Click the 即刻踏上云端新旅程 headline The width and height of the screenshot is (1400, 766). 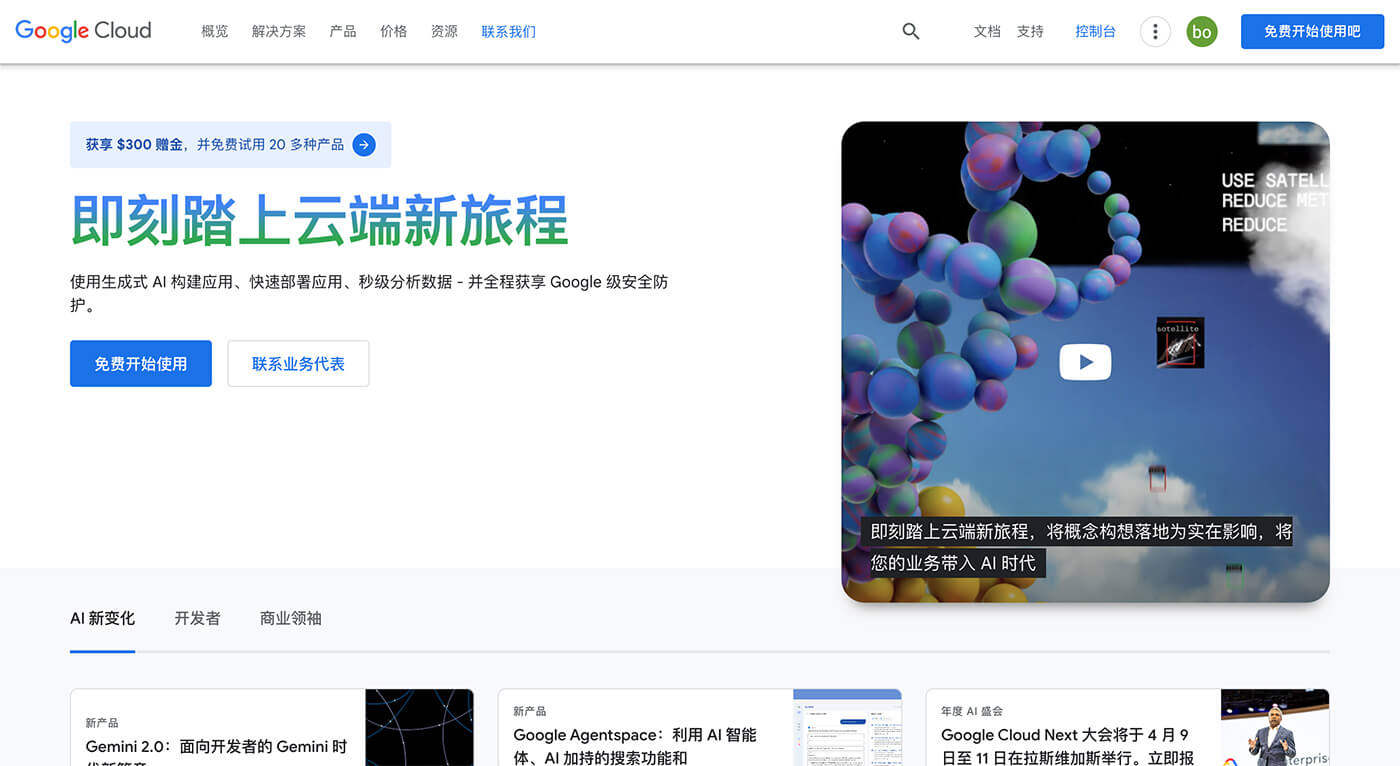point(319,220)
